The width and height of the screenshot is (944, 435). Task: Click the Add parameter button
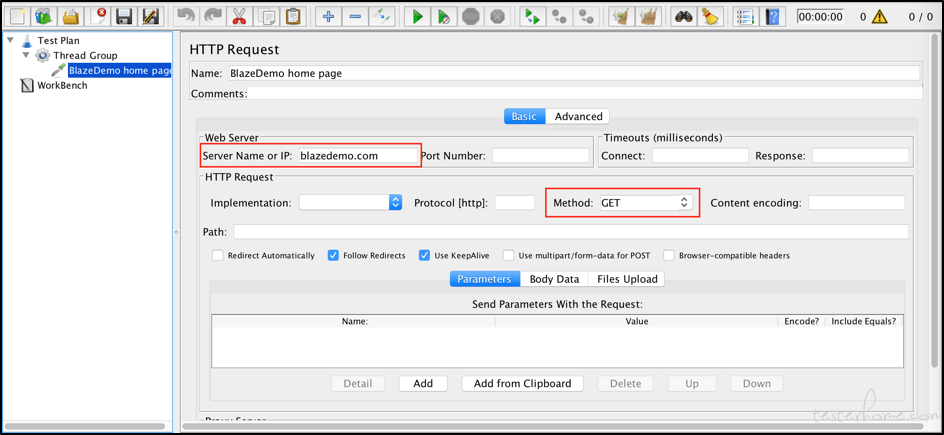click(x=423, y=384)
